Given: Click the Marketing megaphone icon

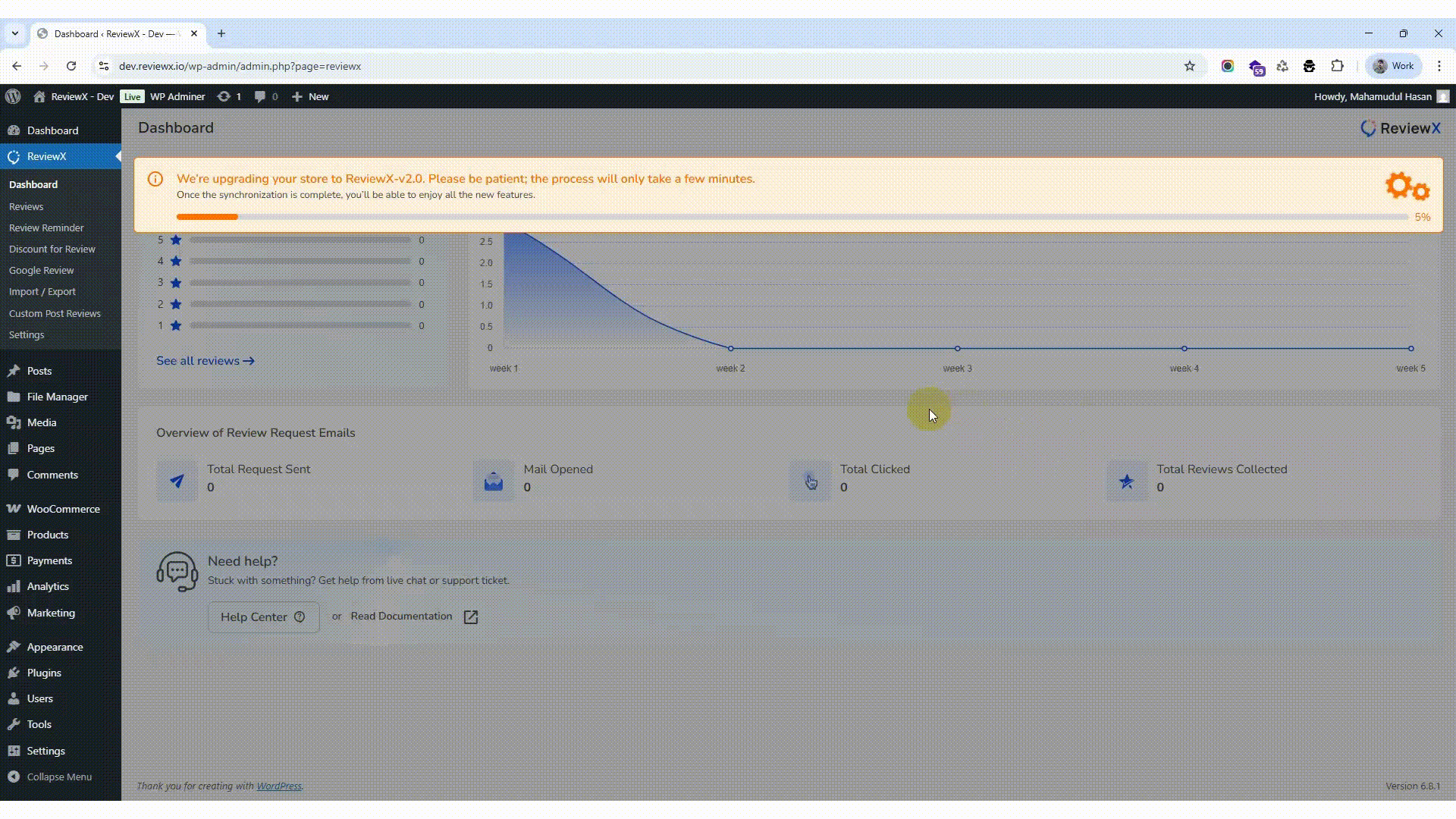Looking at the screenshot, I should pyautogui.click(x=14, y=613).
